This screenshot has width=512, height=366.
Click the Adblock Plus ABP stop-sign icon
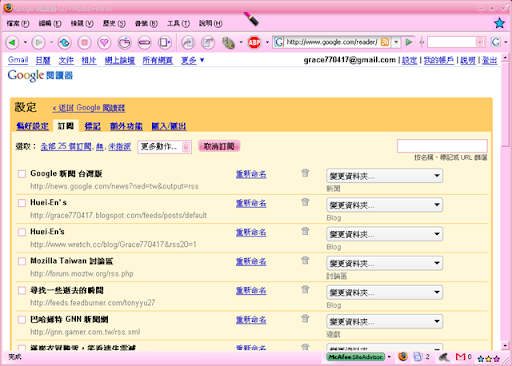[254, 42]
